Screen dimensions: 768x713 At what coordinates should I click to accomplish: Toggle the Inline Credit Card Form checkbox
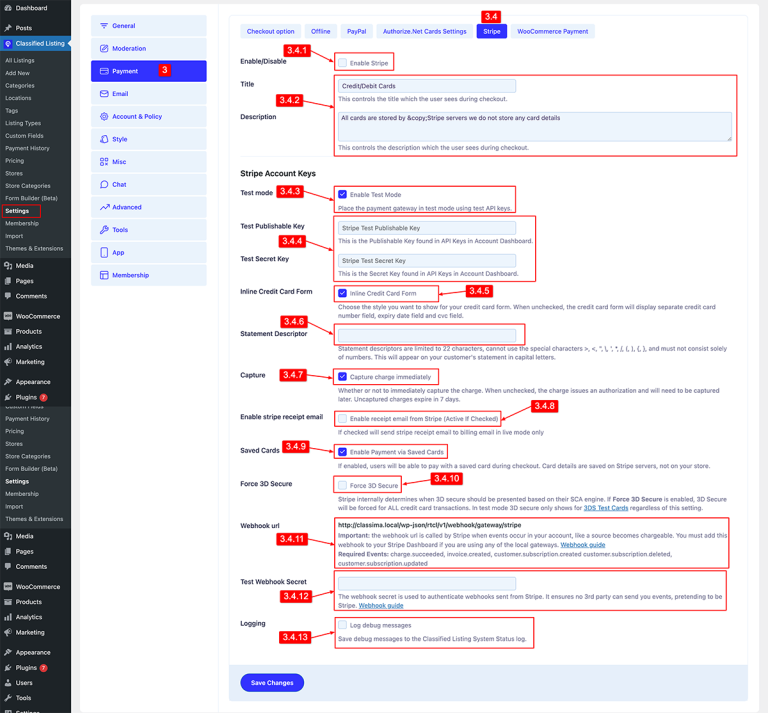(342, 293)
